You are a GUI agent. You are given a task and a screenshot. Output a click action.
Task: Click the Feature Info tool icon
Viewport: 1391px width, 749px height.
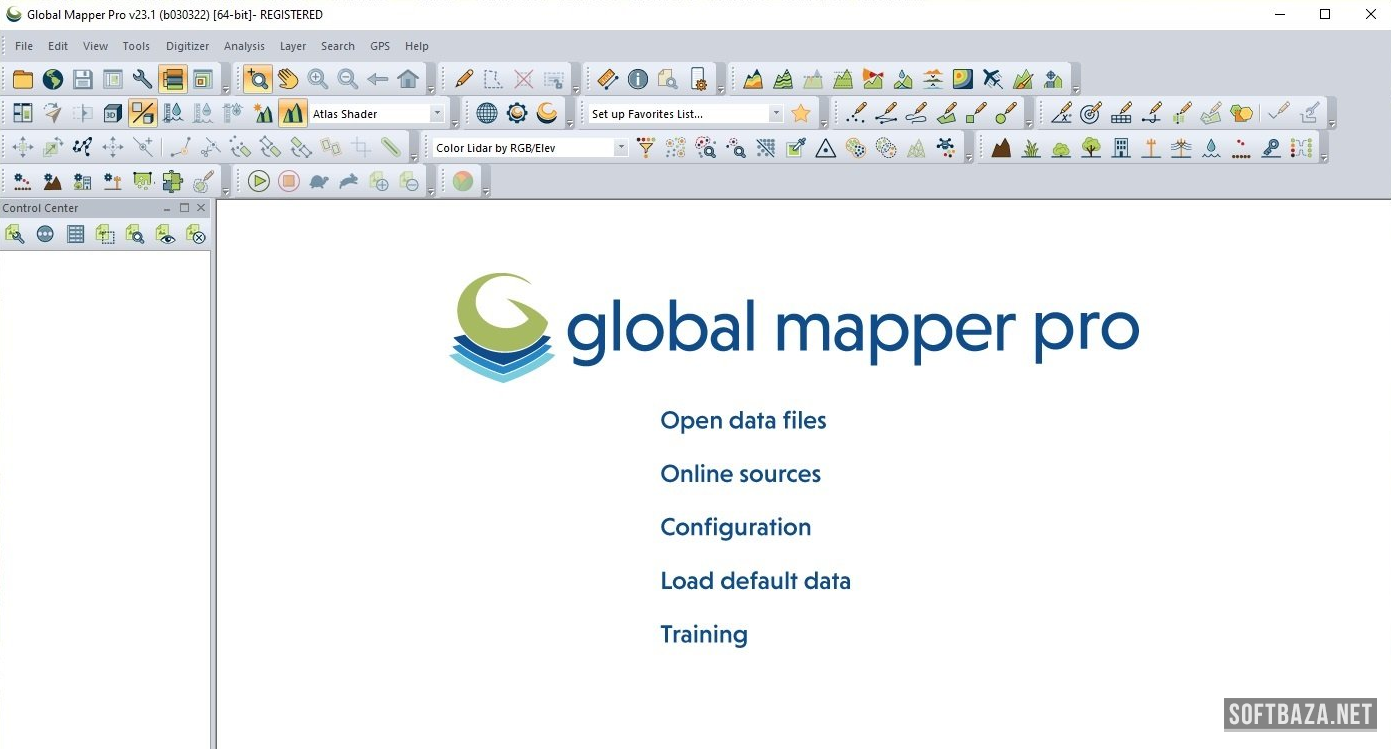click(637, 79)
